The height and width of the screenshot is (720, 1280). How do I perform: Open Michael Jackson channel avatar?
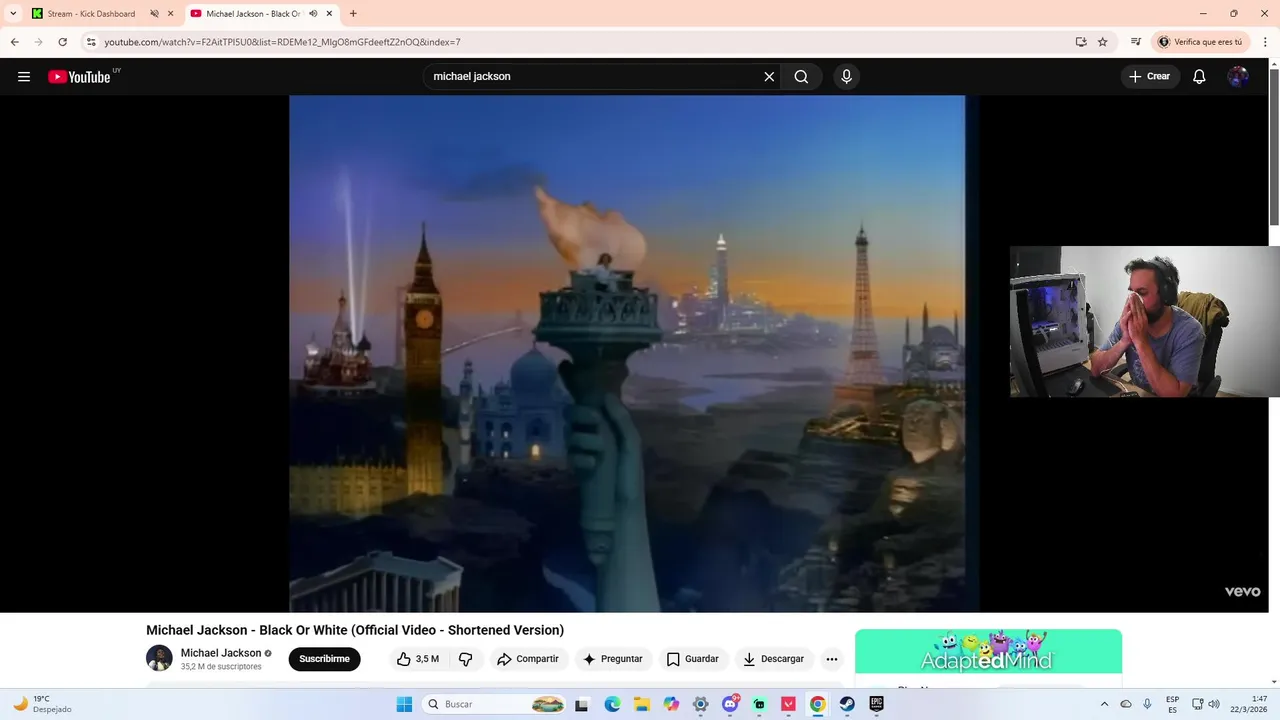pos(159,658)
